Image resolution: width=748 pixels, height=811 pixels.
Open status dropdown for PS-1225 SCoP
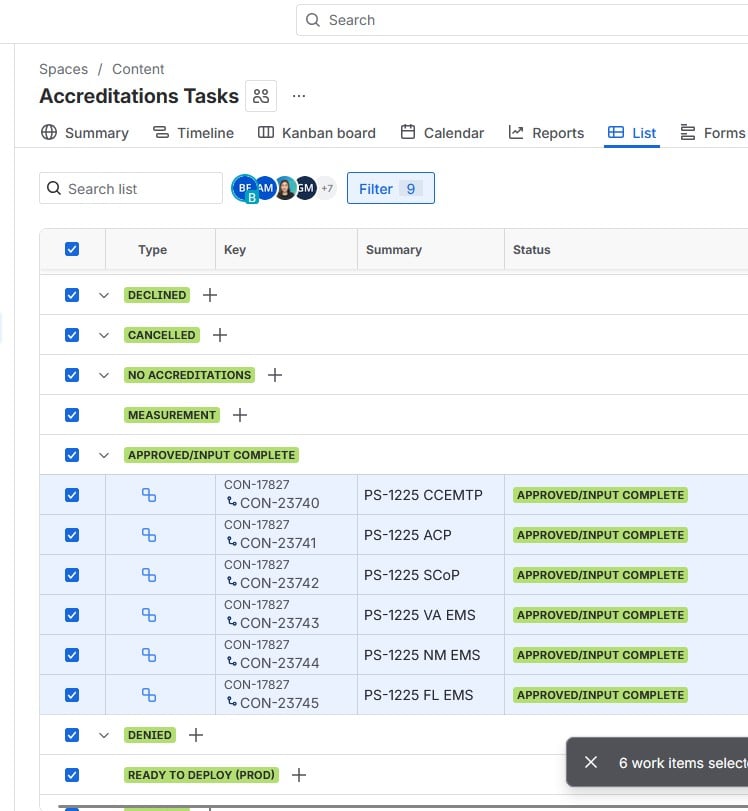point(600,575)
